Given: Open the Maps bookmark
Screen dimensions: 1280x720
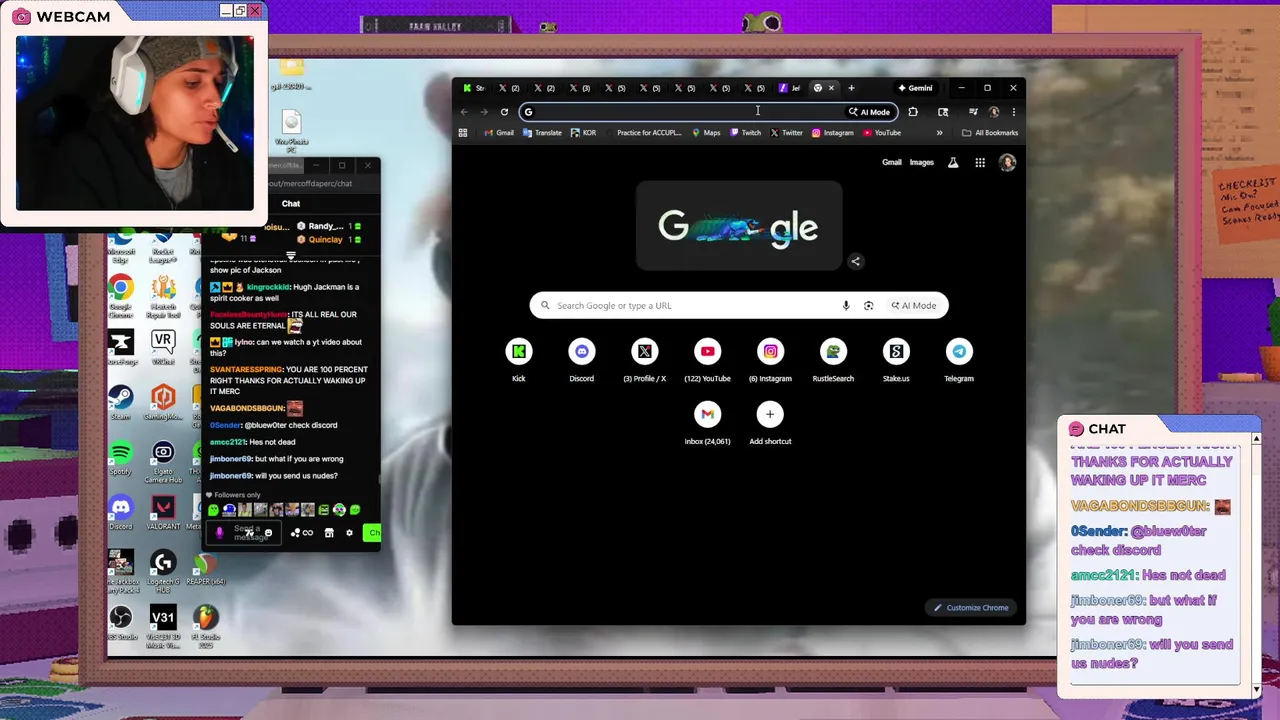Looking at the screenshot, I should [x=705, y=133].
